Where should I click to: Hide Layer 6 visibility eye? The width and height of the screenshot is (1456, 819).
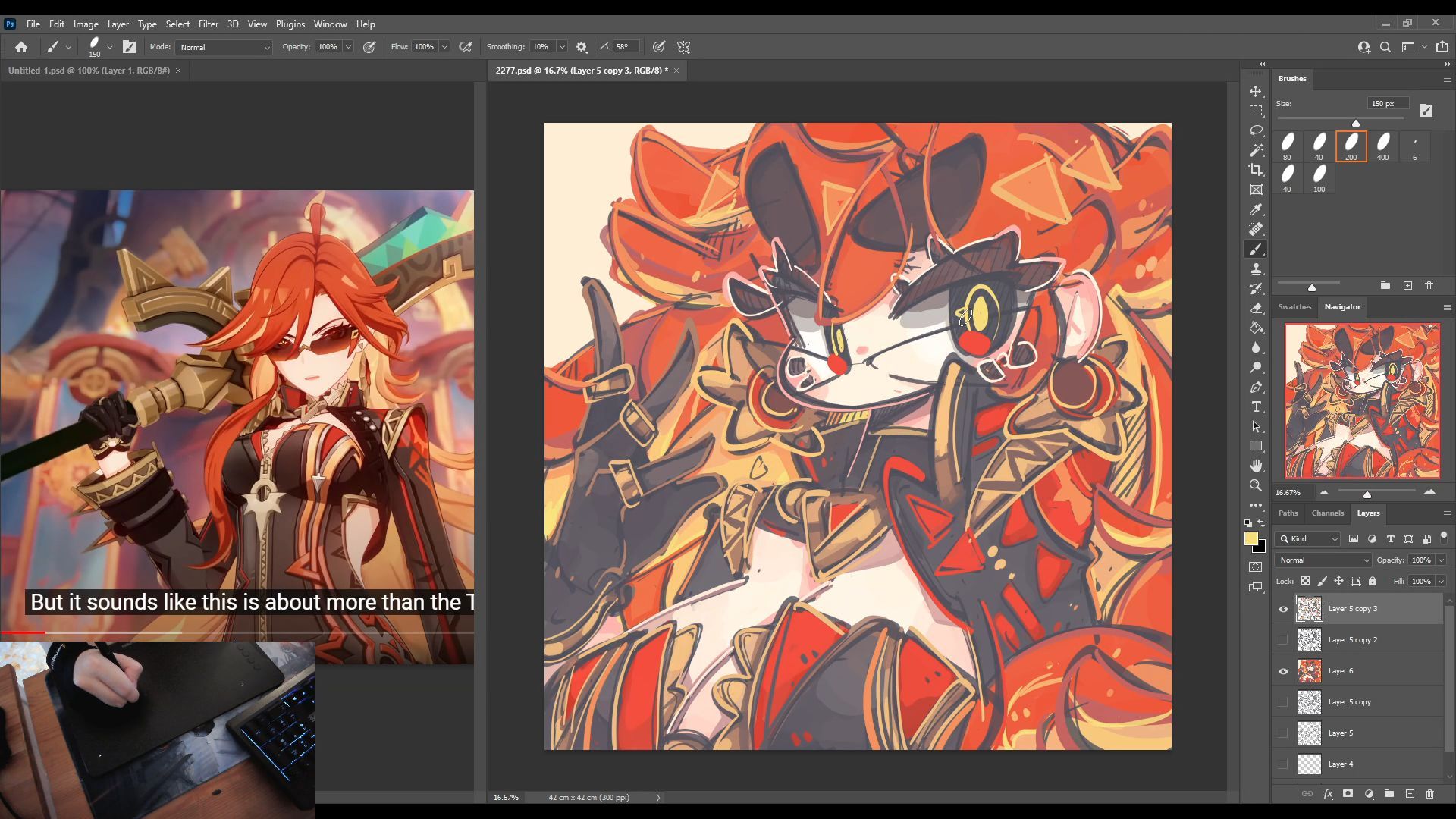[x=1283, y=671]
